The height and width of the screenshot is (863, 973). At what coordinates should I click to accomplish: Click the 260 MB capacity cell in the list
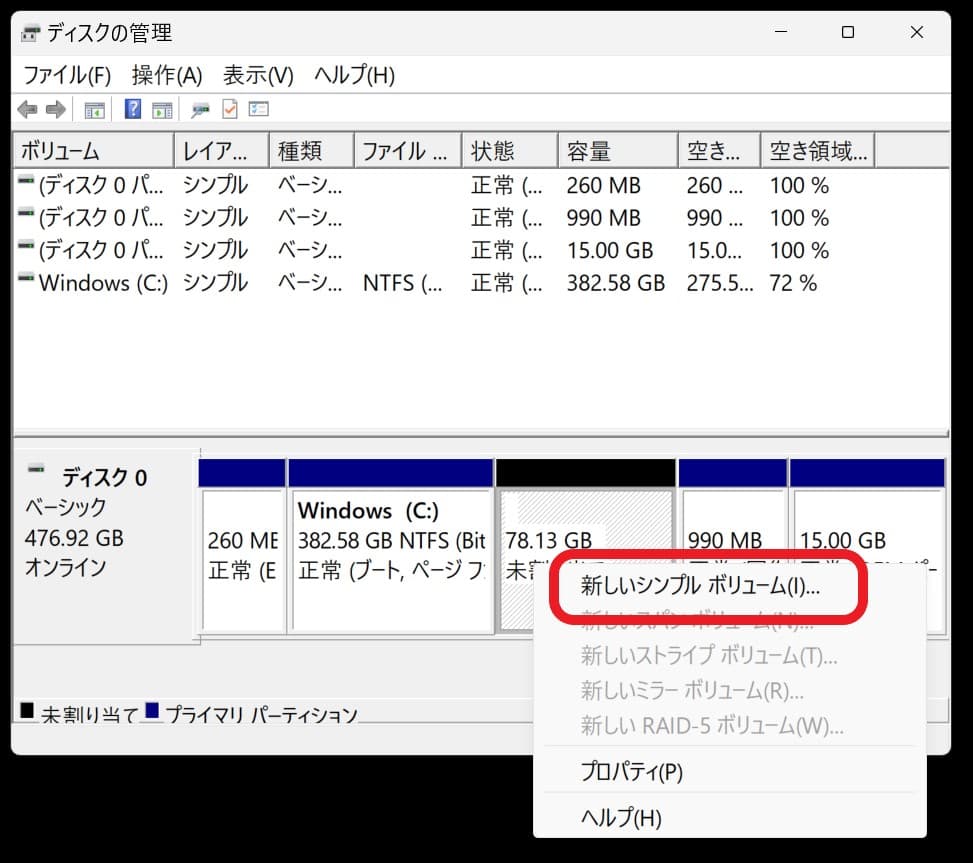coord(603,186)
